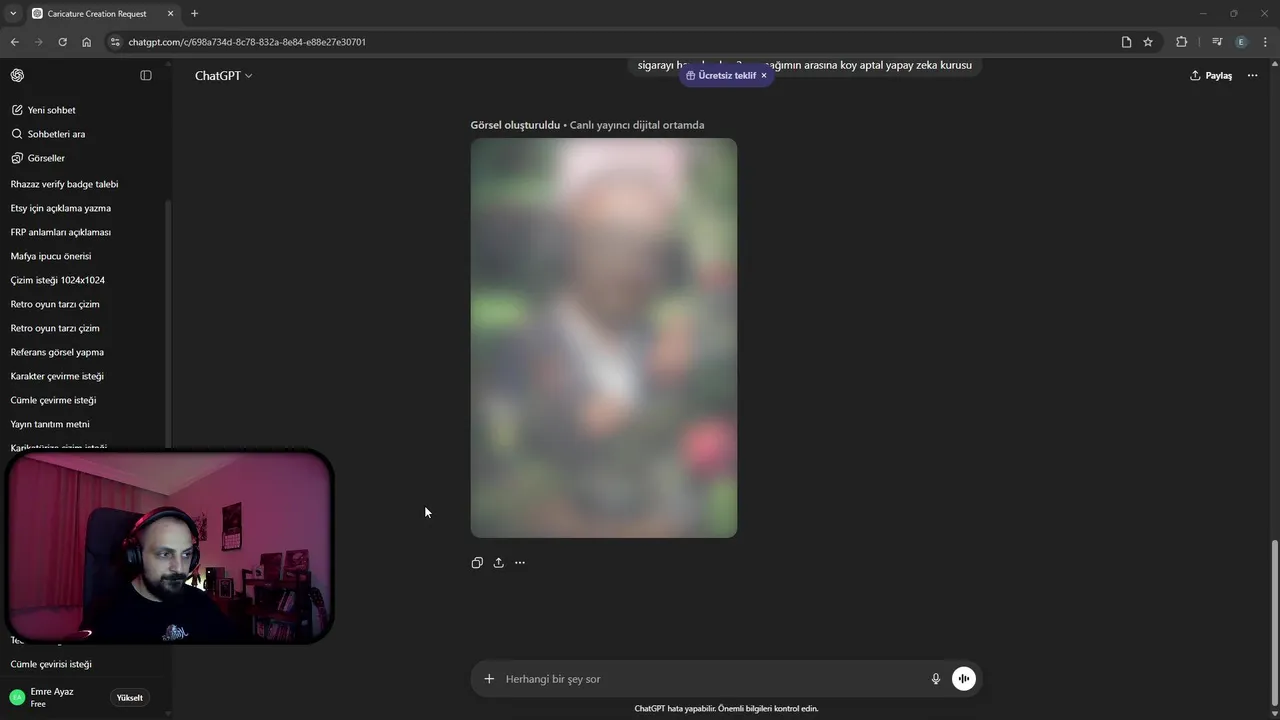Open tab search dropdown arrow
This screenshot has width=1280, height=720.
click(13, 13)
